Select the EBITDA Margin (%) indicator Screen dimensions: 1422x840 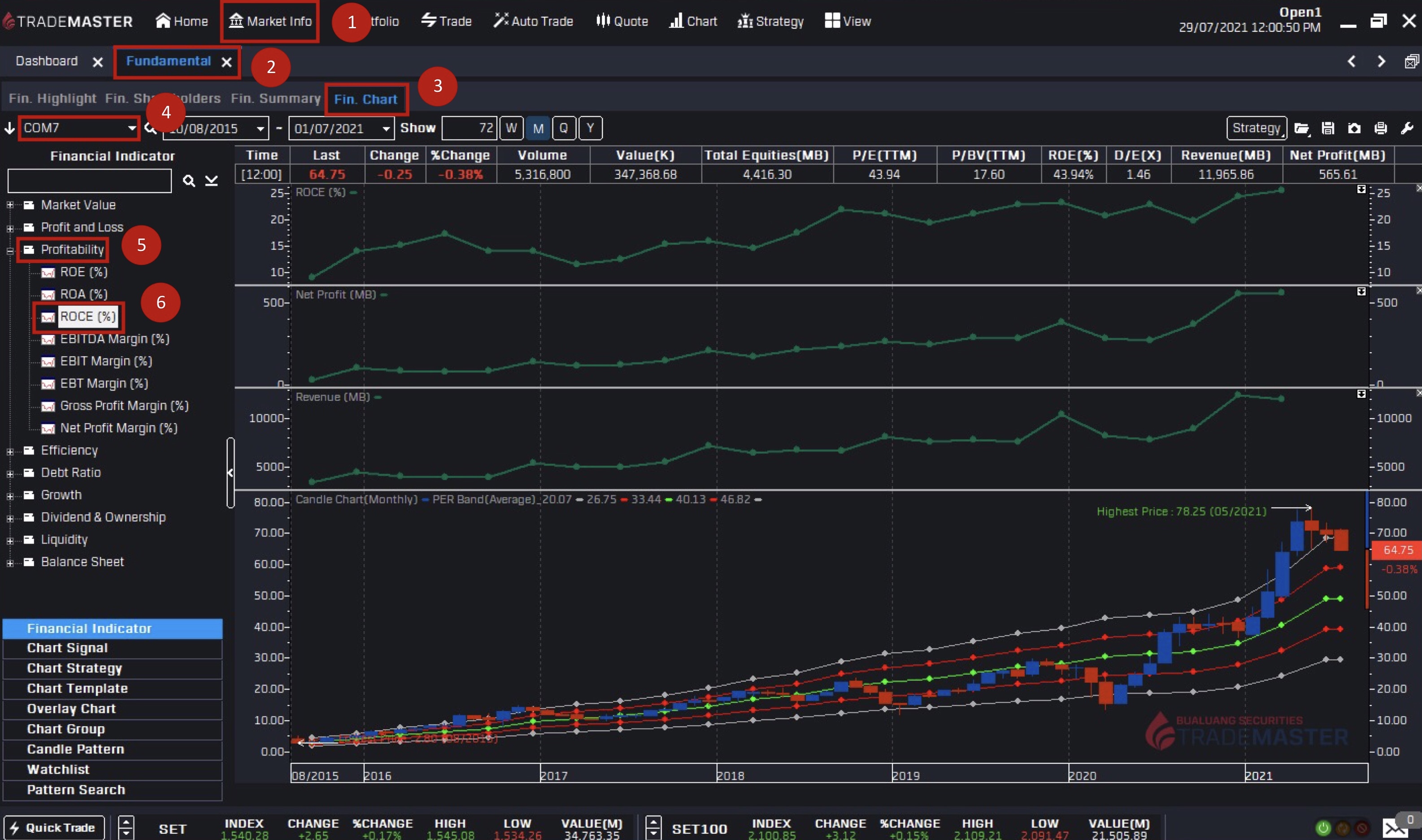(x=114, y=339)
